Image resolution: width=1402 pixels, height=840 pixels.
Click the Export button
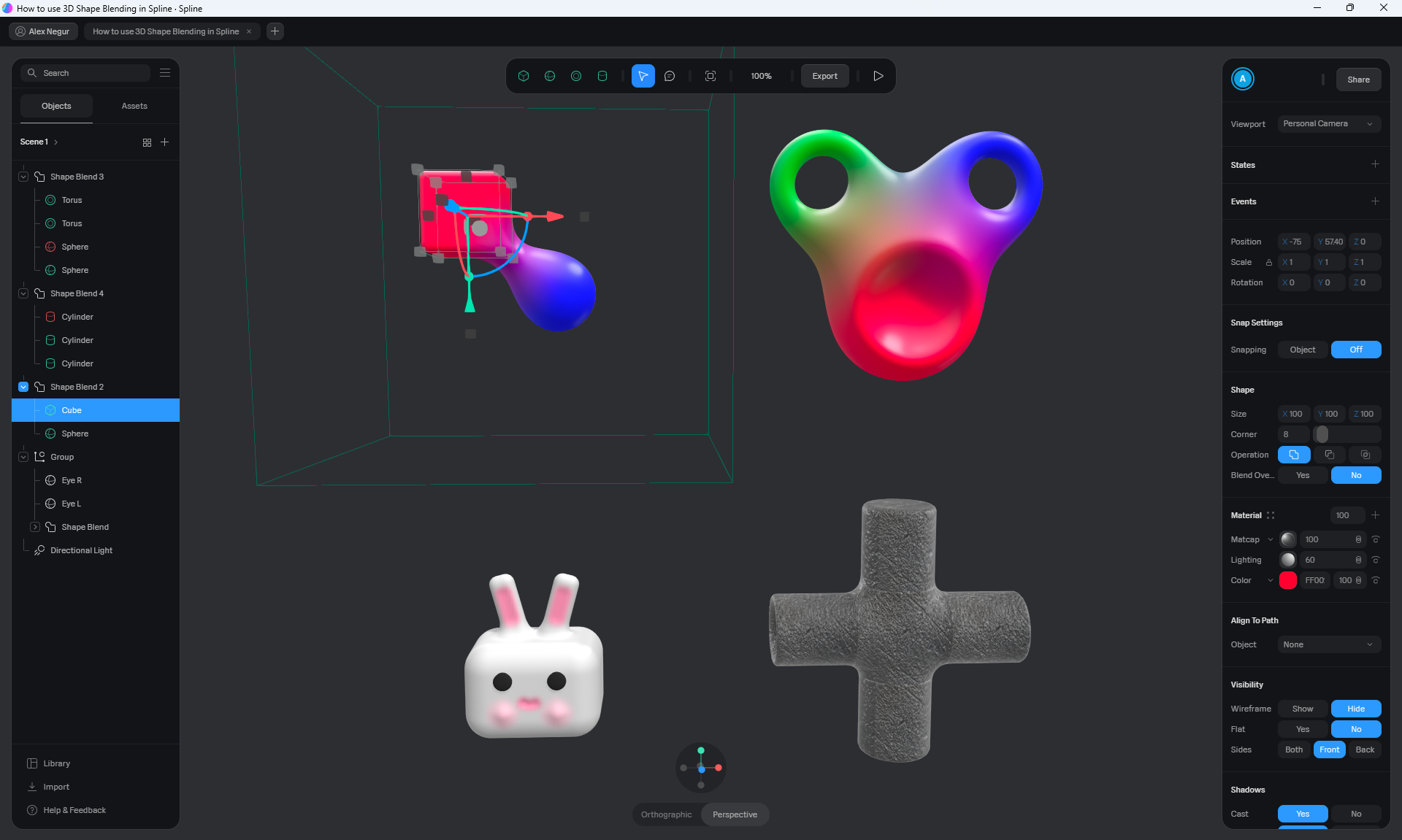click(824, 76)
